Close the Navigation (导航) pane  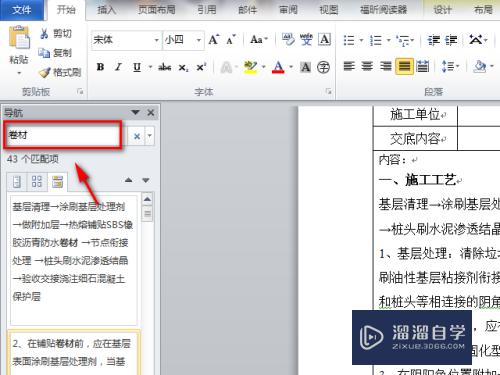click(151, 113)
